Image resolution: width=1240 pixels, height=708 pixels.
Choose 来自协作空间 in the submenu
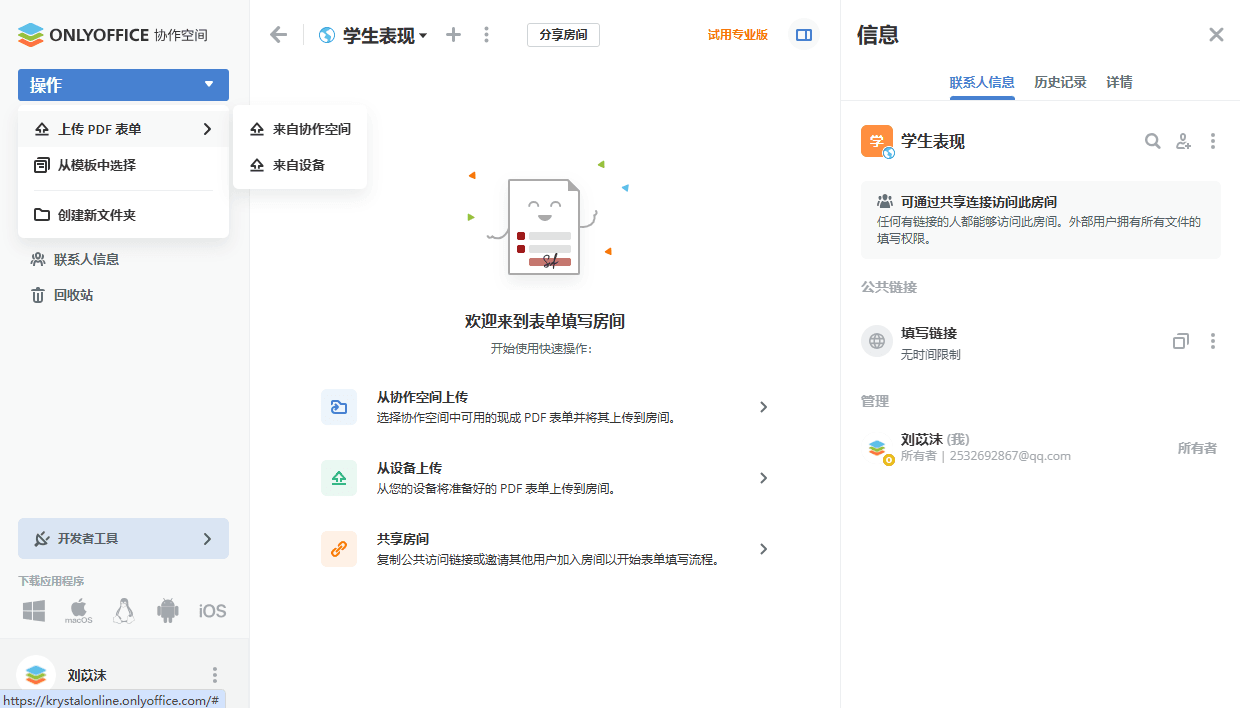[x=300, y=129]
